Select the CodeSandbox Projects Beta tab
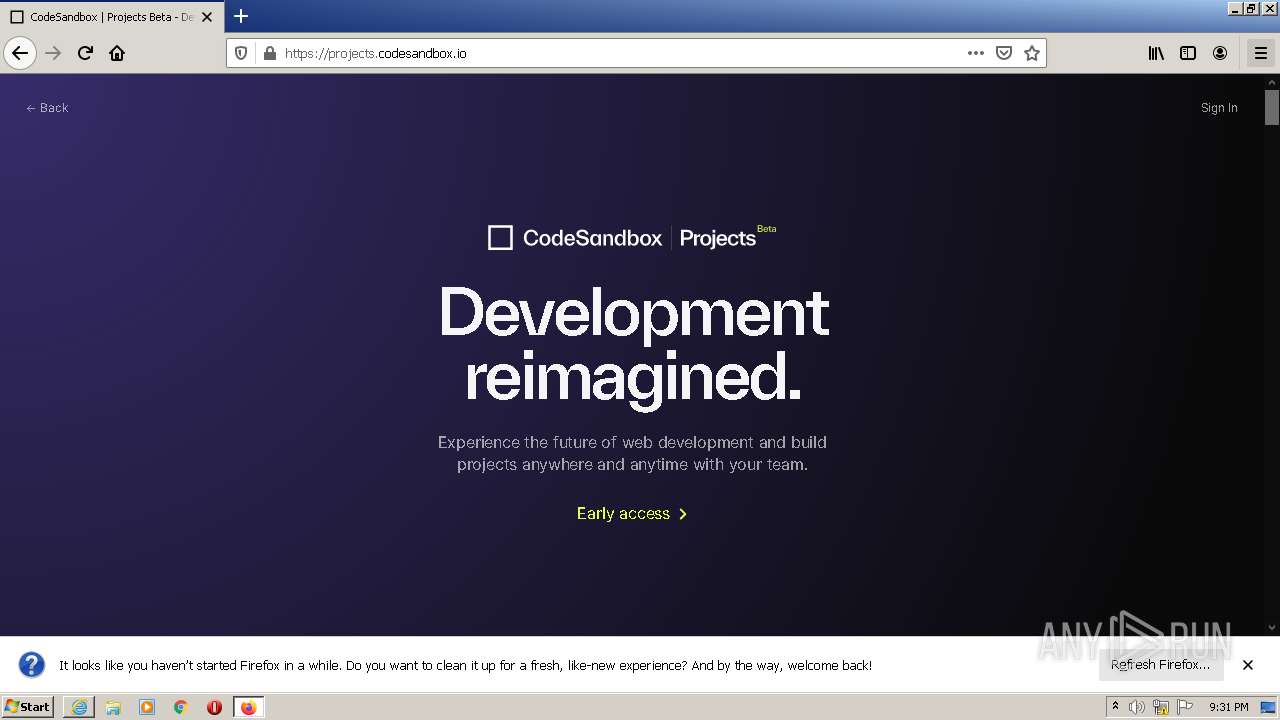1280x720 pixels. pyautogui.click(x=110, y=17)
